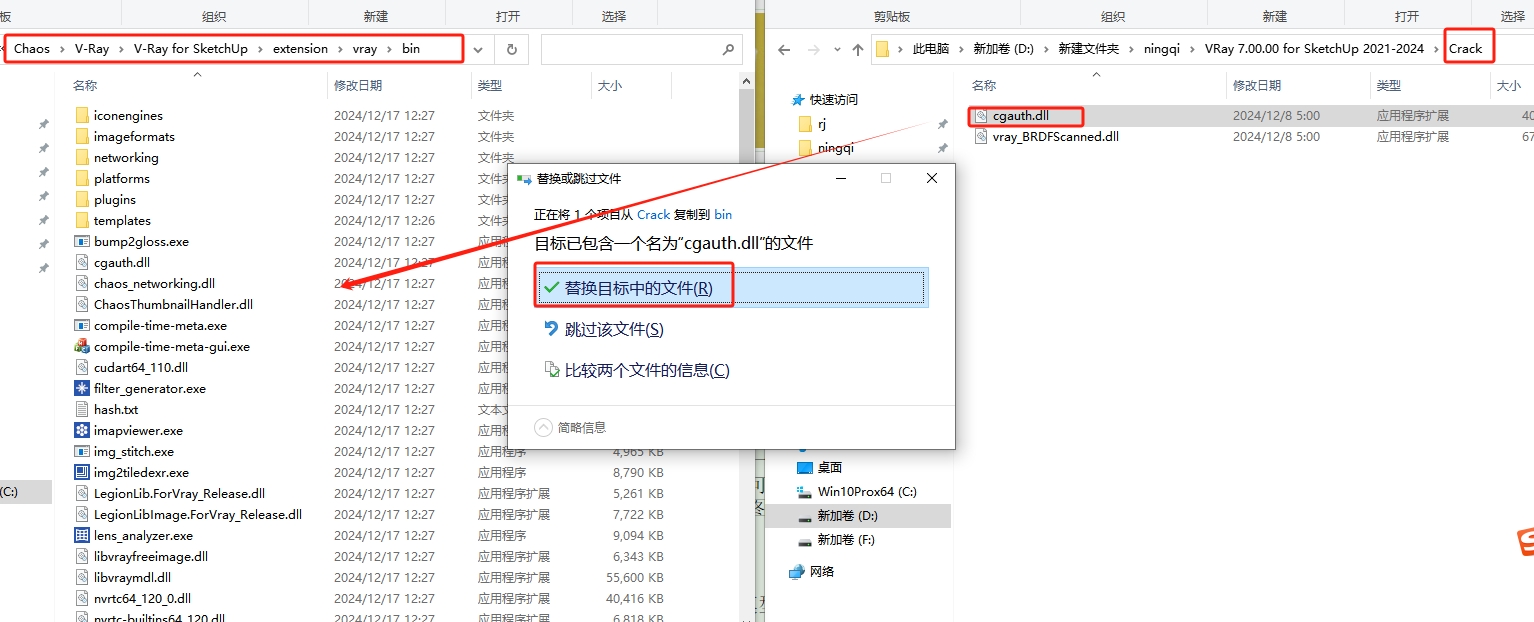Select the filter_generator.exe file icon
The height and width of the screenshot is (622, 1534).
click(82, 388)
